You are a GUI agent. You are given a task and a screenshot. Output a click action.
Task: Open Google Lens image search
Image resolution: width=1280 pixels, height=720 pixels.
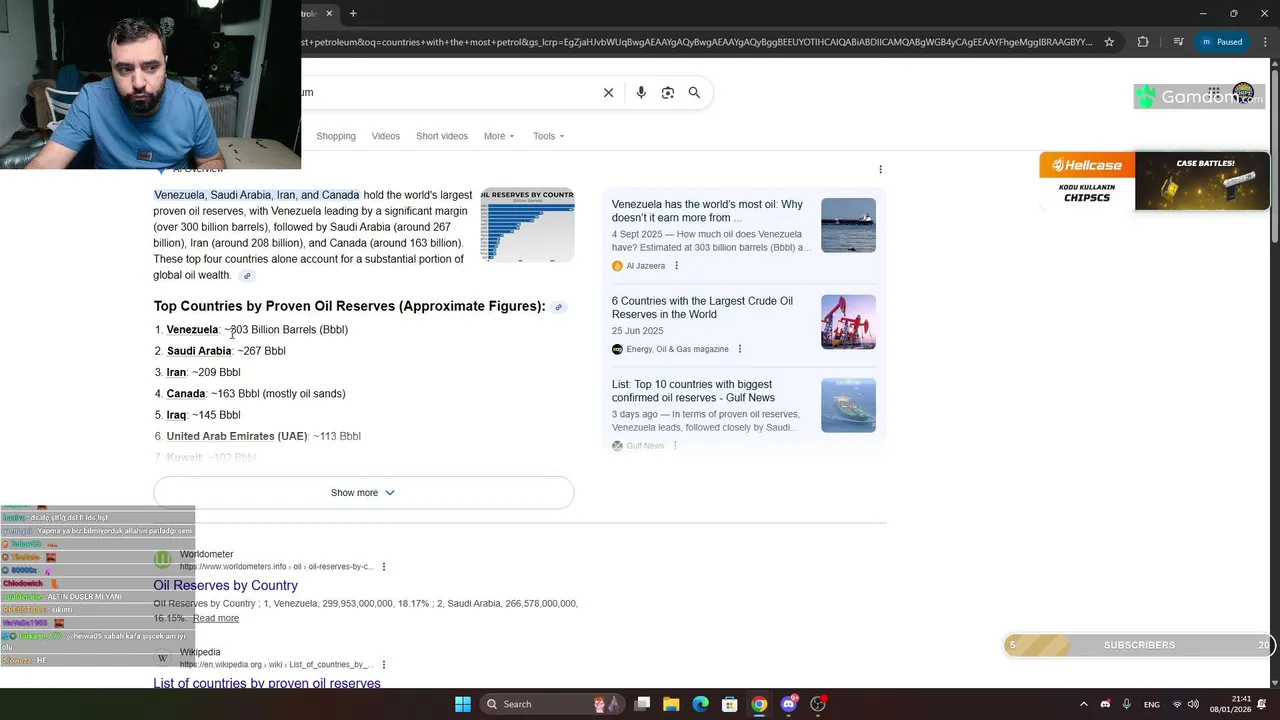667,92
